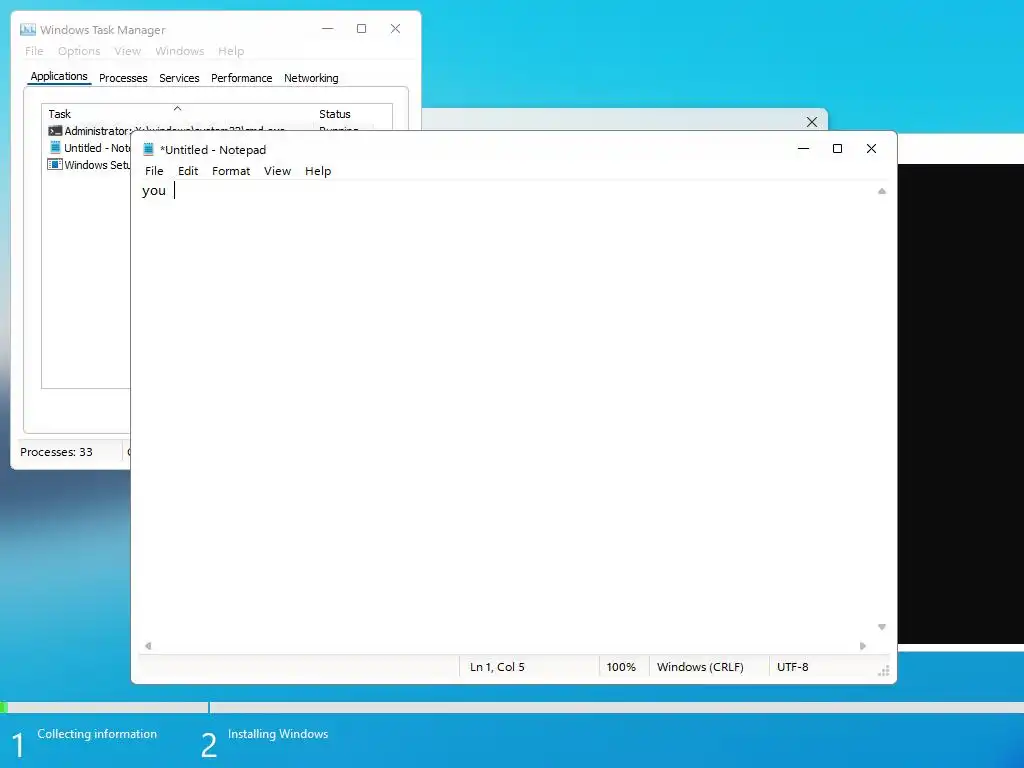The width and height of the screenshot is (1024, 768).
Task: Maximize the Windows Task Manager window
Action: tap(361, 29)
